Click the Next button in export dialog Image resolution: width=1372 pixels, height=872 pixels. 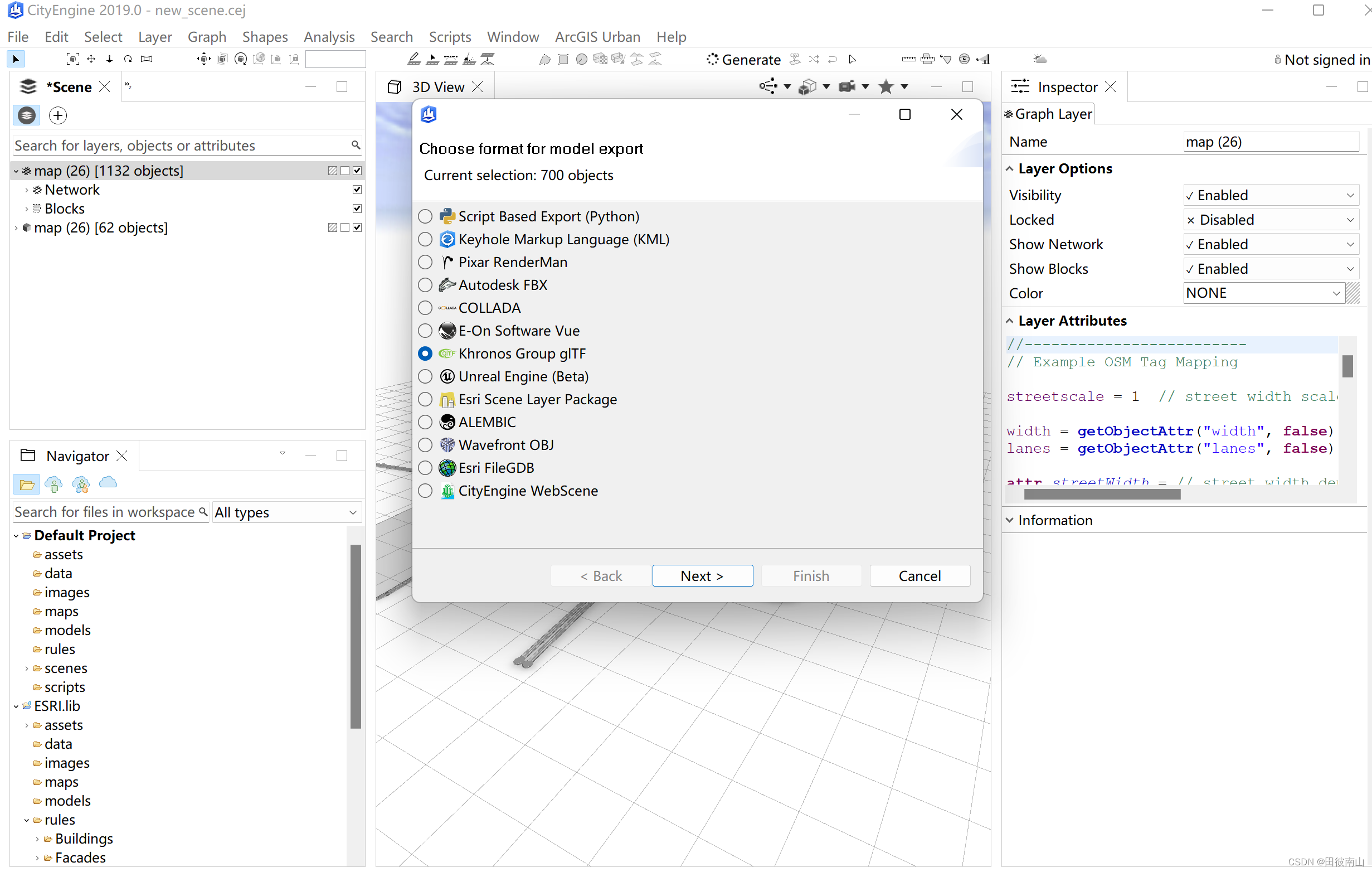pos(703,575)
